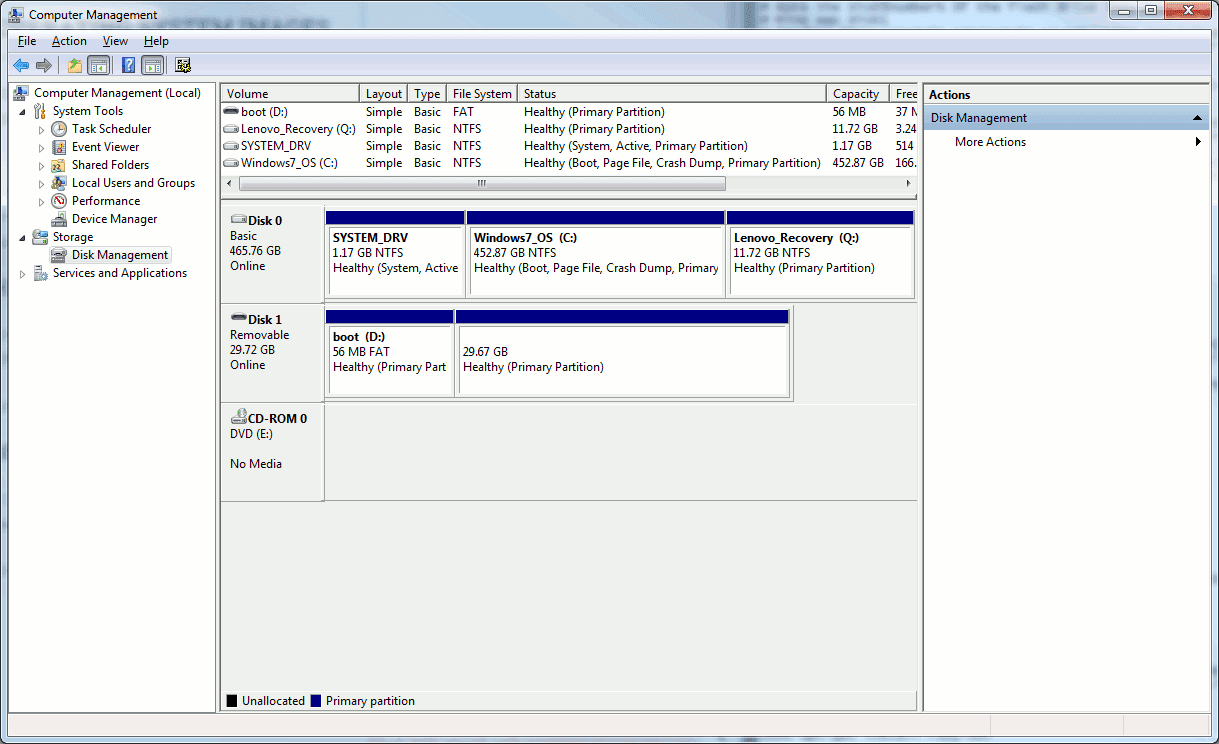This screenshot has width=1219, height=744.
Task: Sort by the Type column header
Action: [x=427, y=94]
